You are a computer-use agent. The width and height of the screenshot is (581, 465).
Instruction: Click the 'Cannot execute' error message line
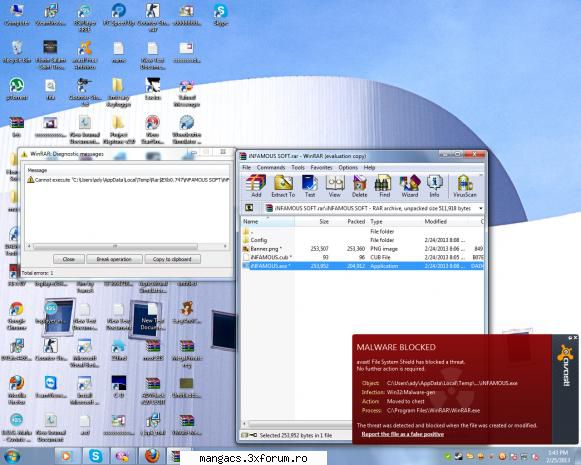pos(128,180)
